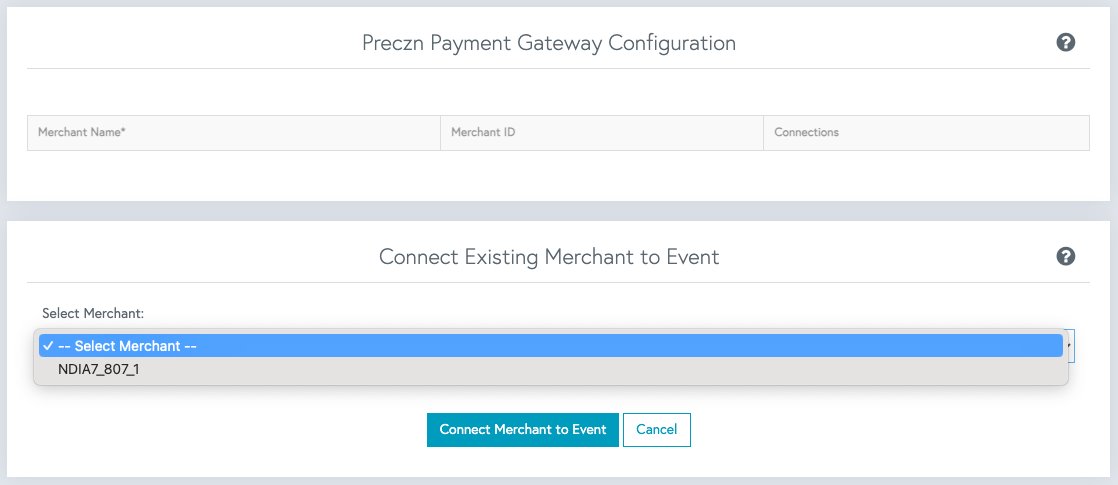
Task: Click the Connect Existing Merchant to Event heading
Action: [548, 257]
